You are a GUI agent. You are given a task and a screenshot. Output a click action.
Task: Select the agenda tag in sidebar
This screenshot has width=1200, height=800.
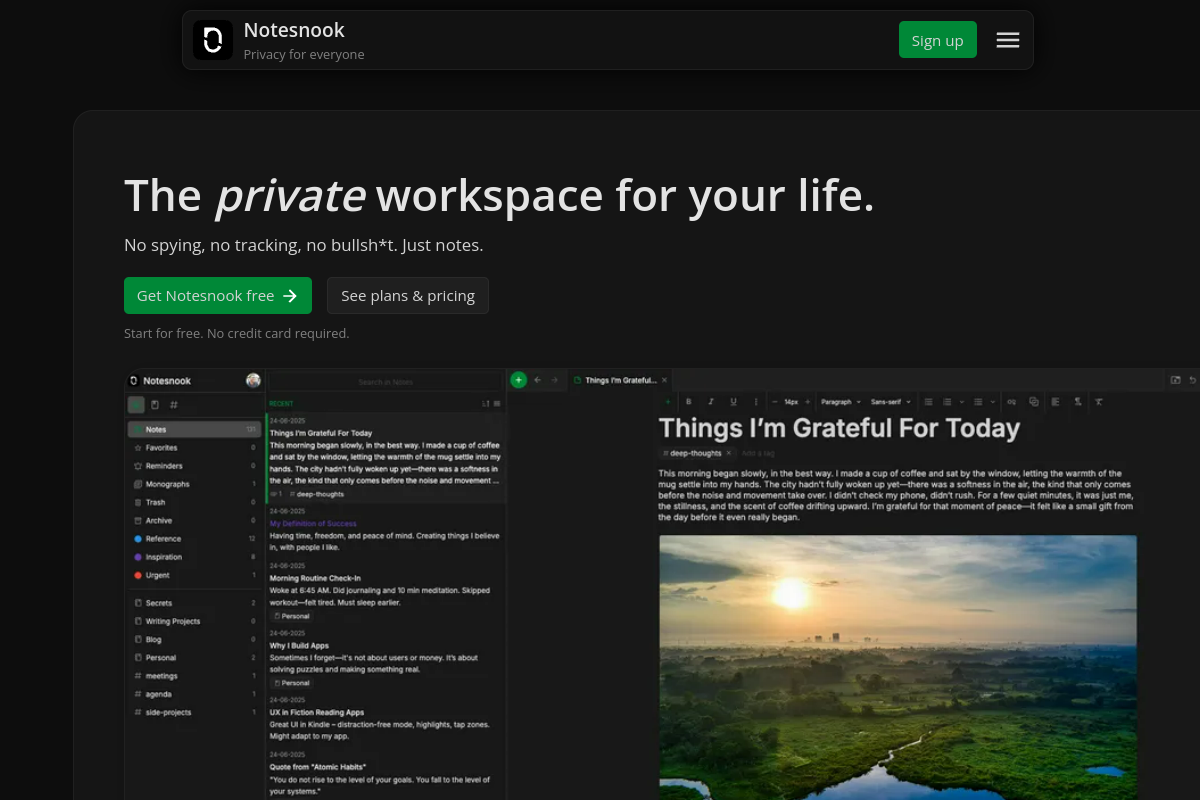click(194, 694)
